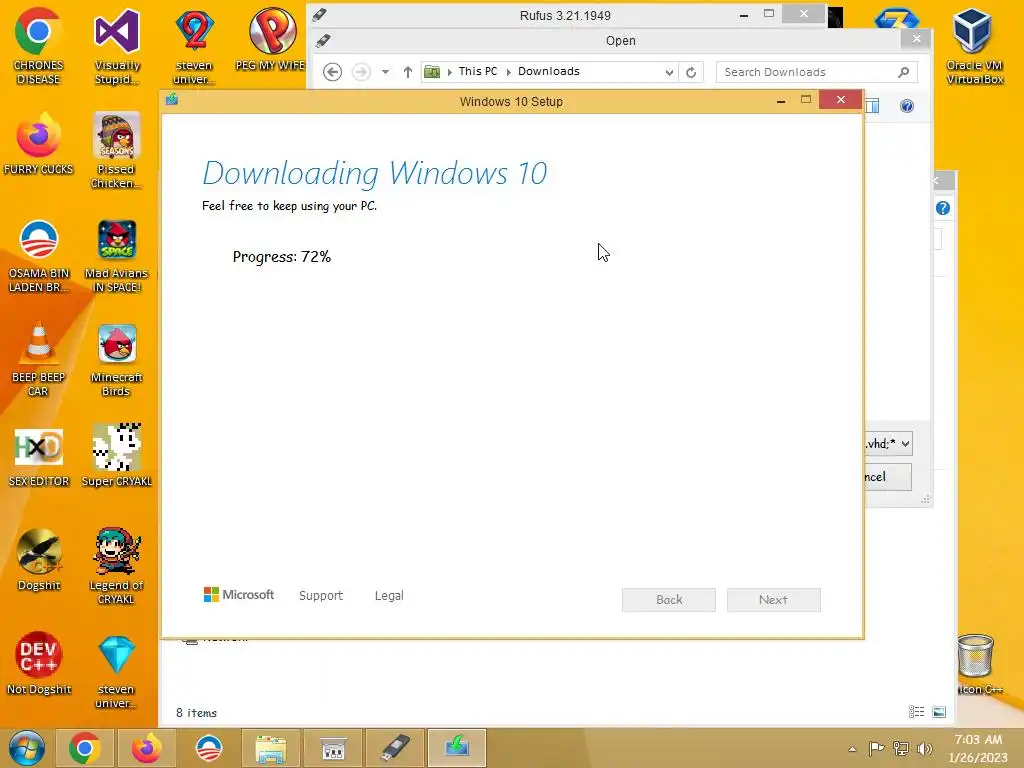Open the CHRONES DISEASE Chrome desktop icon
The image size is (1024, 768).
[x=38, y=46]
